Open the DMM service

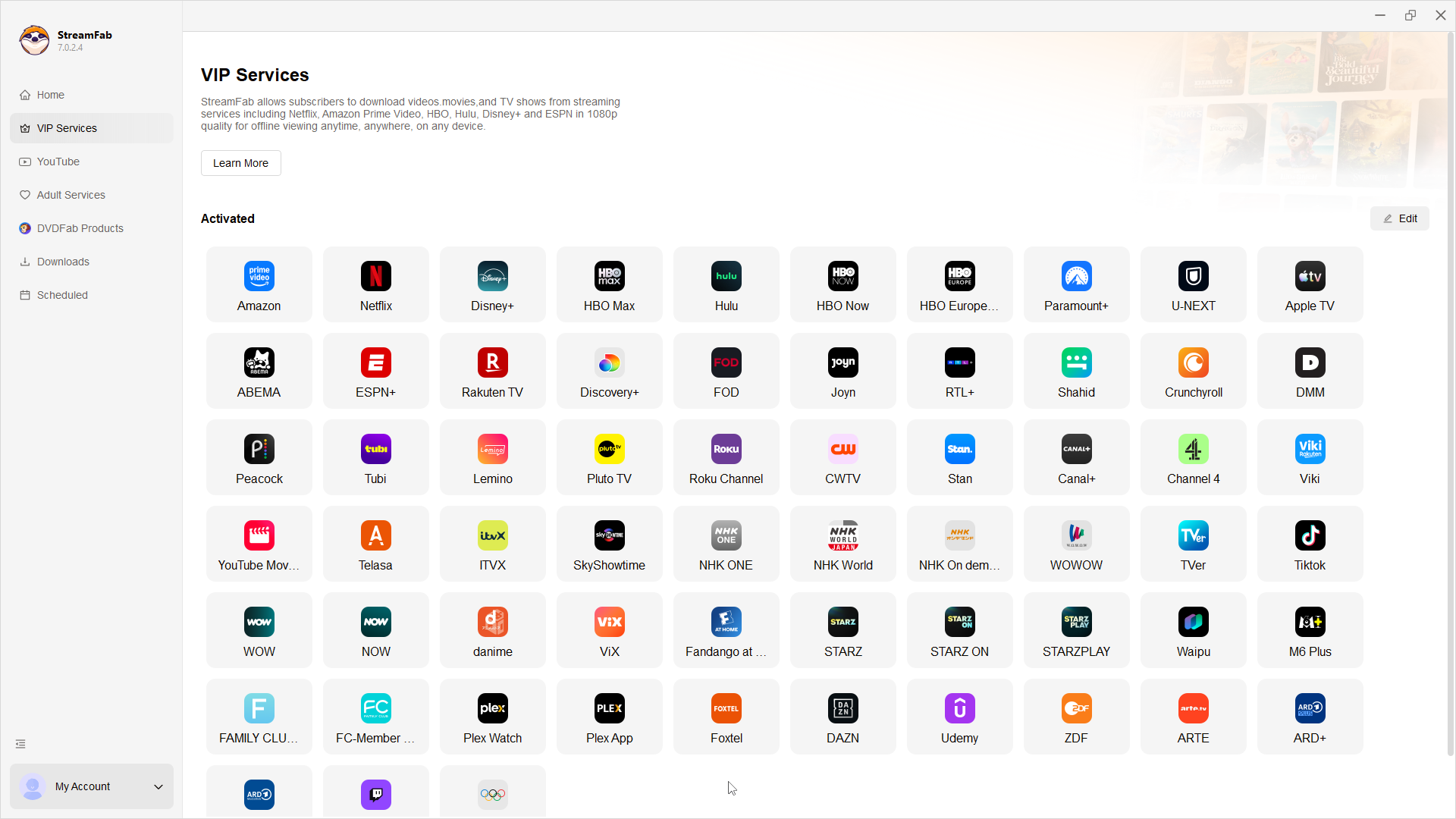[x=1310, y=371]
